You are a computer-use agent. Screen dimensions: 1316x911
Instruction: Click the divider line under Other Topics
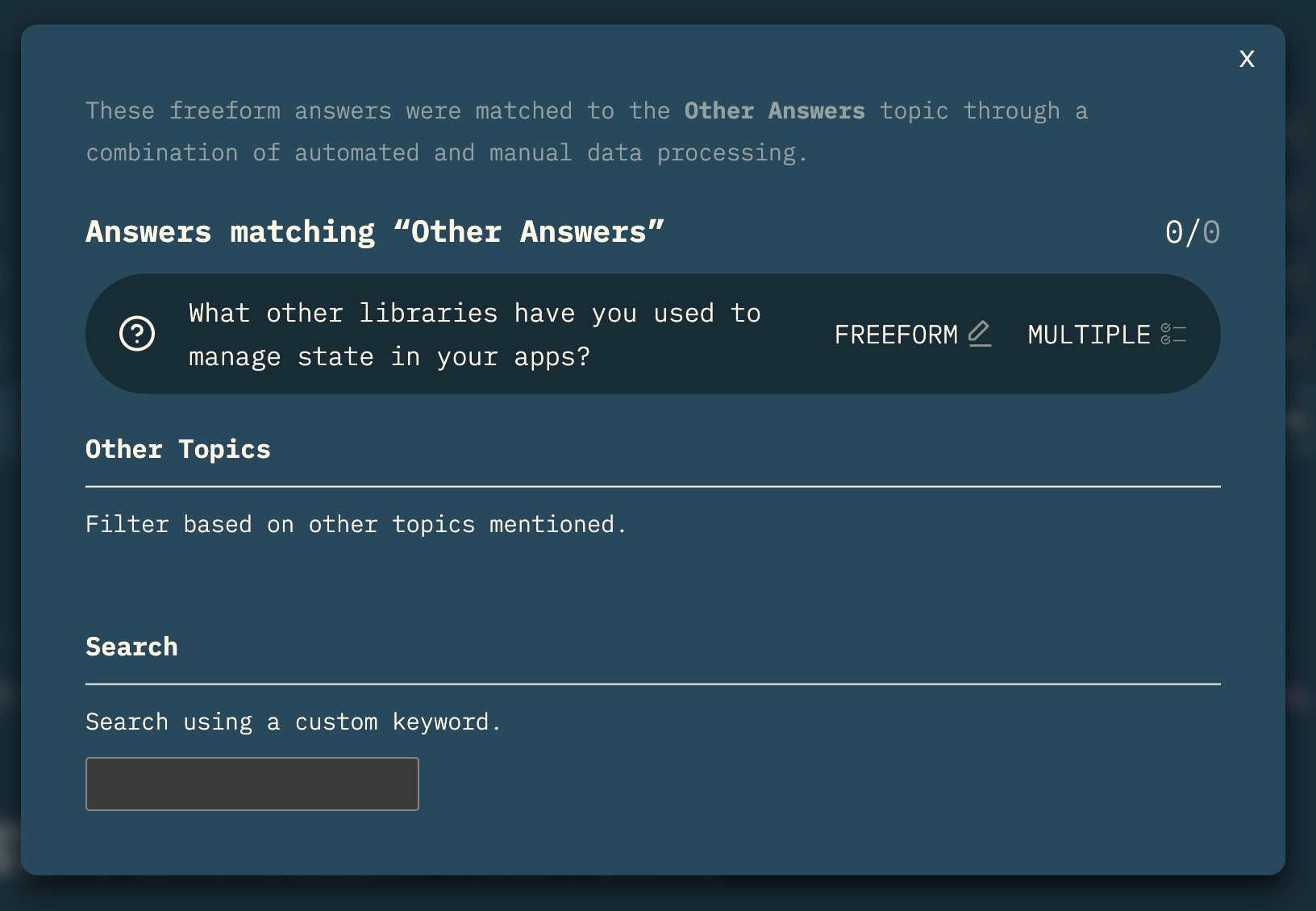point(653,487)
